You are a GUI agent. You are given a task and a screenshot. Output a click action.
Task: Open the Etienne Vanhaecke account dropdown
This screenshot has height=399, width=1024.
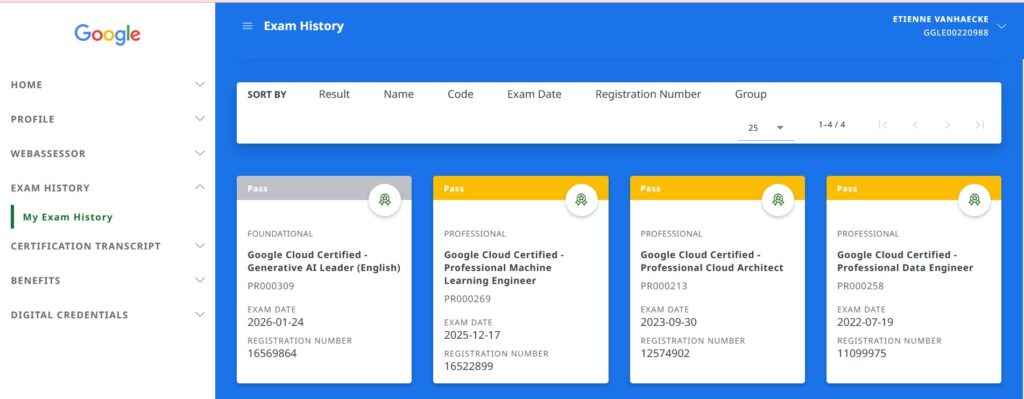click(x=1002, y=26)
